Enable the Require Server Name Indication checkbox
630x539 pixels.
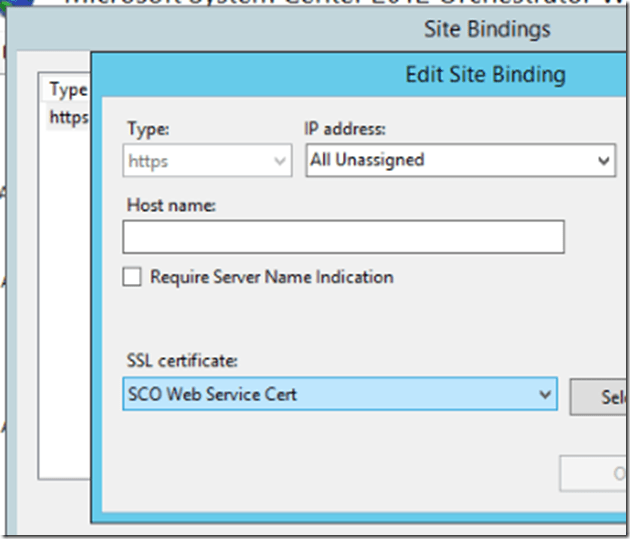tap(132, 277)
